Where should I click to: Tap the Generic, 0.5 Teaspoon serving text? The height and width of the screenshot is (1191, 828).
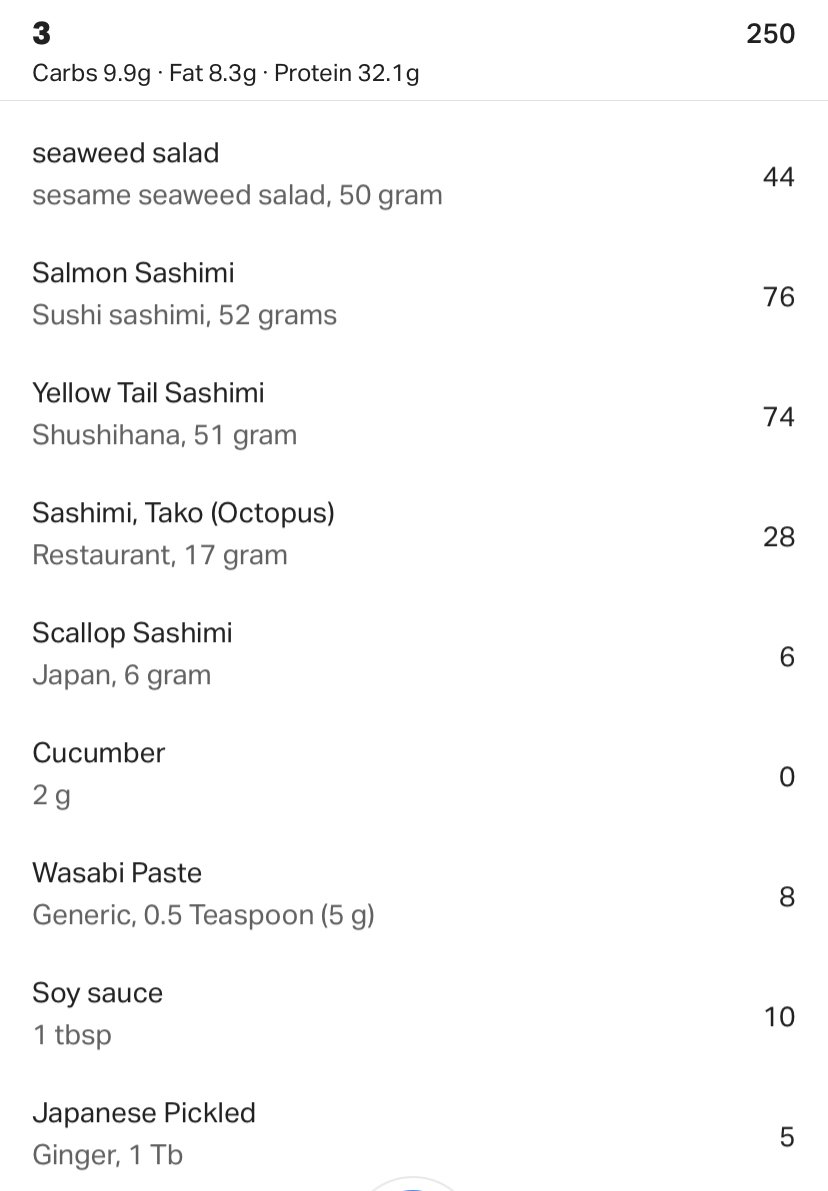204,915
